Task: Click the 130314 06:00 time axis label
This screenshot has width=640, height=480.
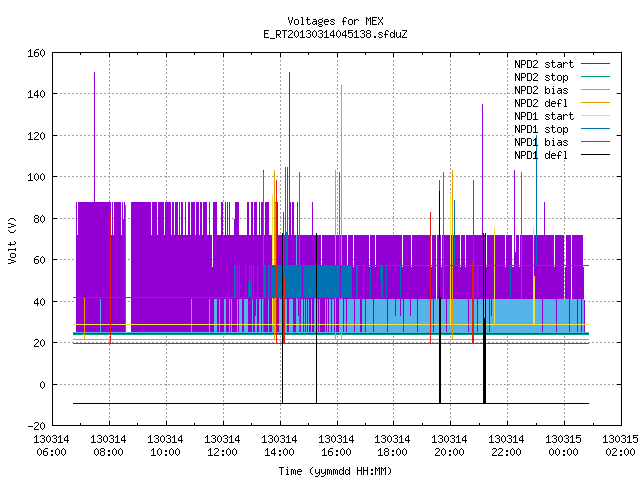Action: [51, 446]
